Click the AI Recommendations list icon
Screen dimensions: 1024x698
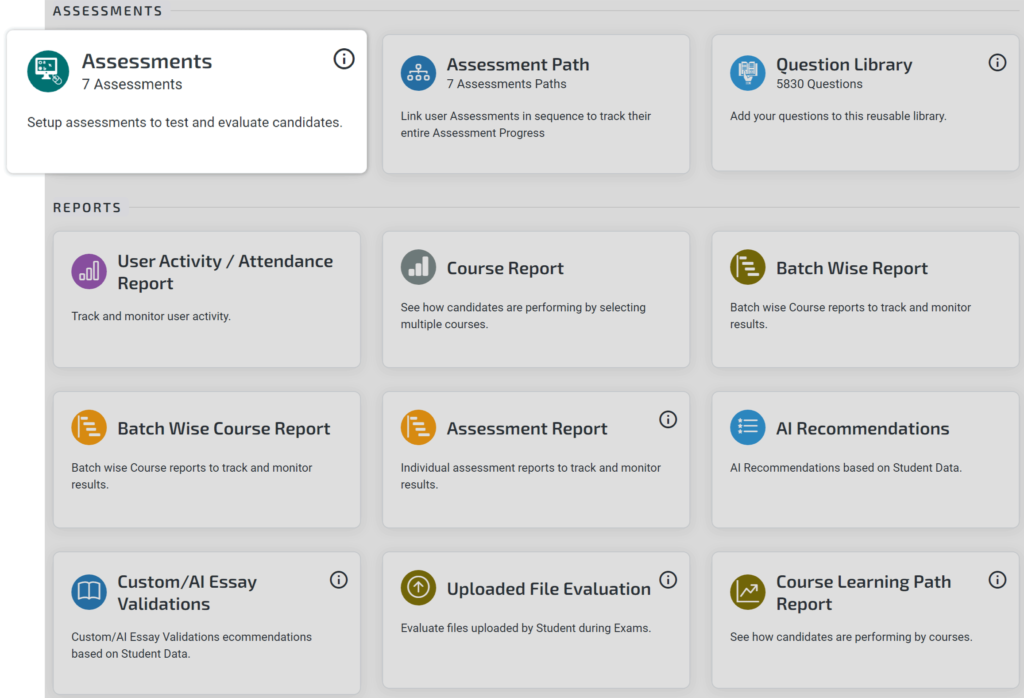point(747,428)
